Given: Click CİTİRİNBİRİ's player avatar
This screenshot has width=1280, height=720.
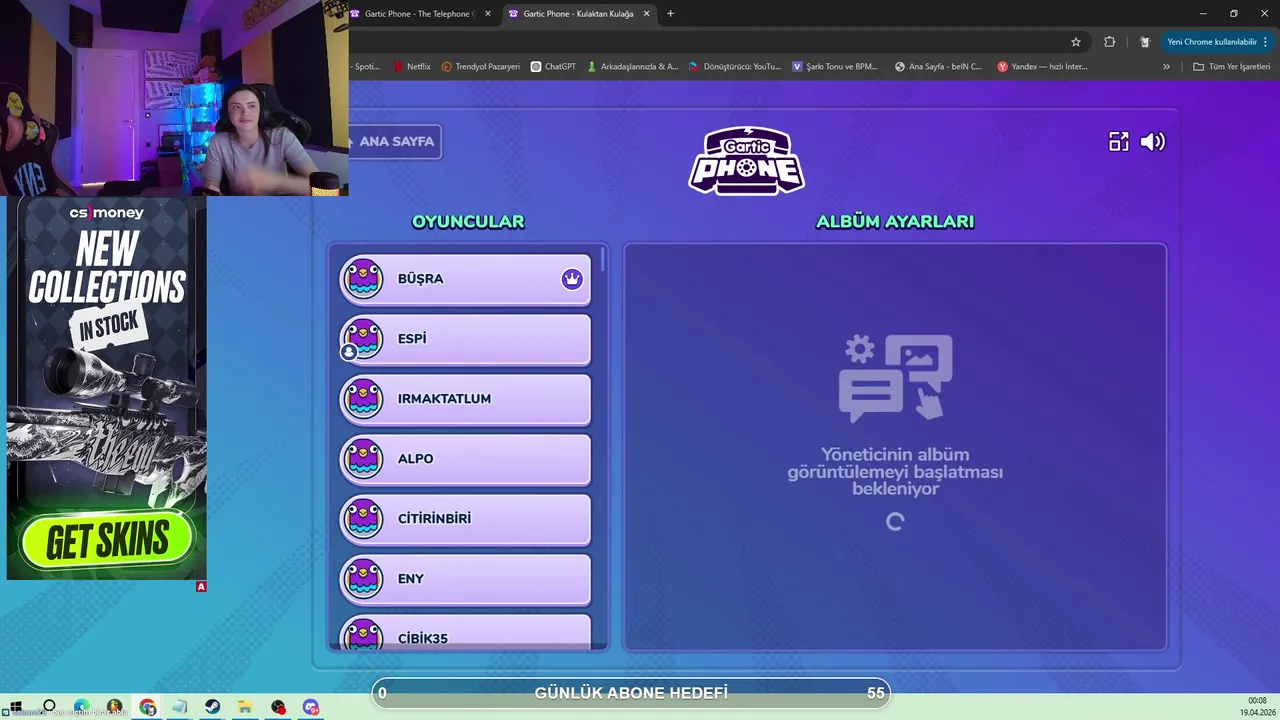Looking at the screenshot, I should pyautogui.click(x=363, y=519).
